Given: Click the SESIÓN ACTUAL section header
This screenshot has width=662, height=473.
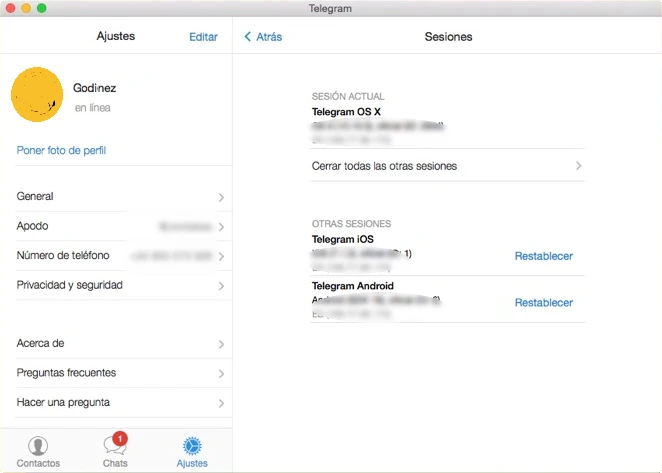Looking at the screenshot, I should tap(348, 96).
